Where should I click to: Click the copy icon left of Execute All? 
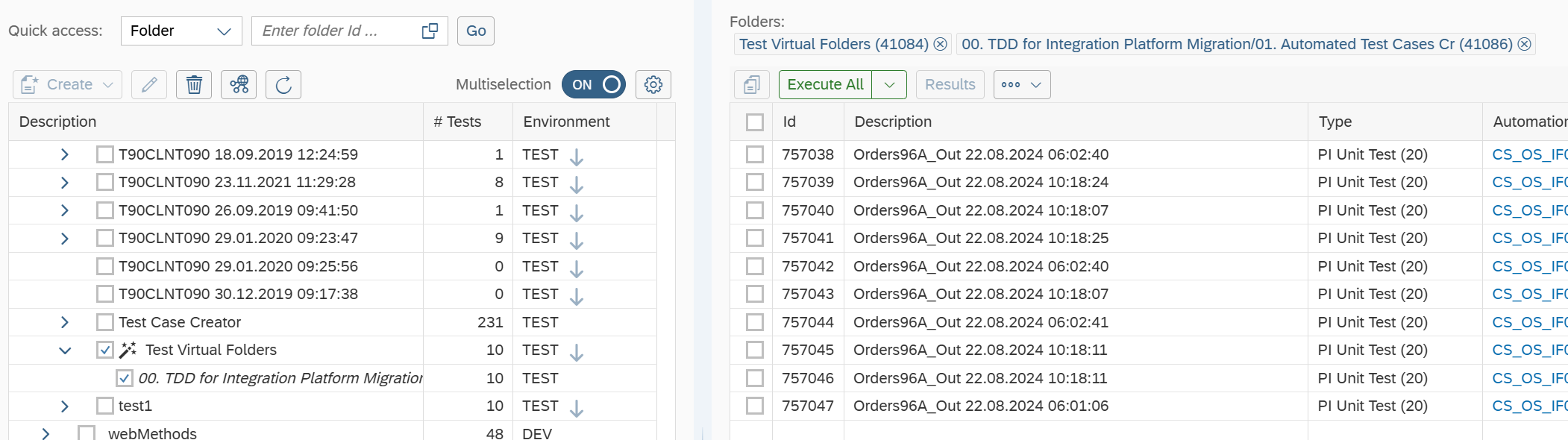[752, 85]
